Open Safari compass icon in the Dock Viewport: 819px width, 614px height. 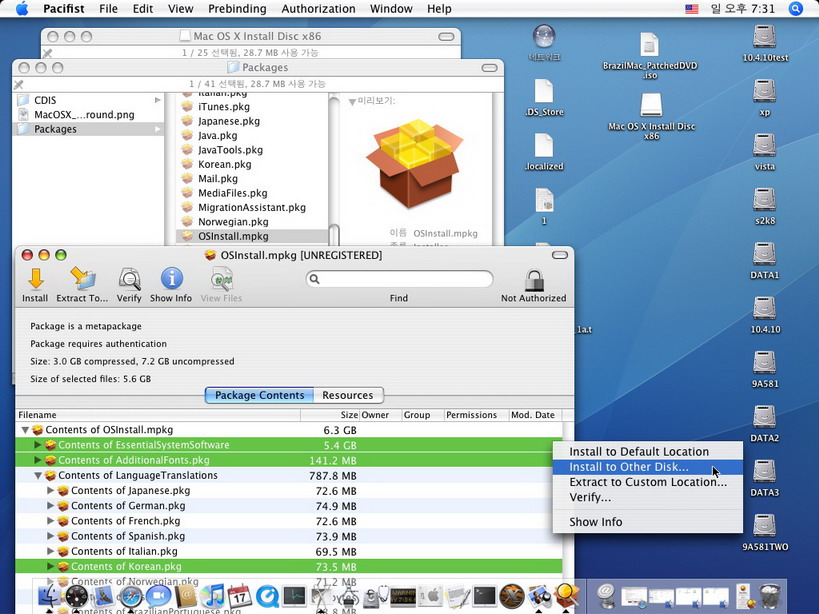tap(131, 596)
